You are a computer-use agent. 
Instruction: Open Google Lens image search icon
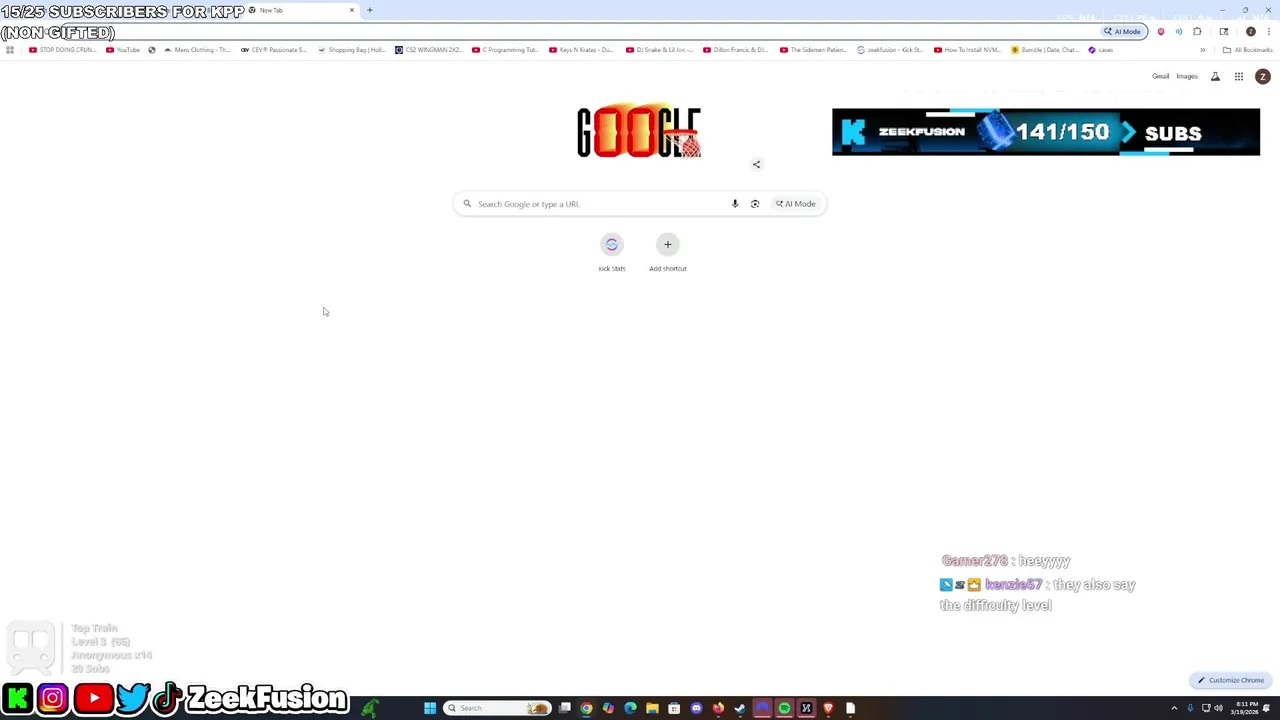755,204
